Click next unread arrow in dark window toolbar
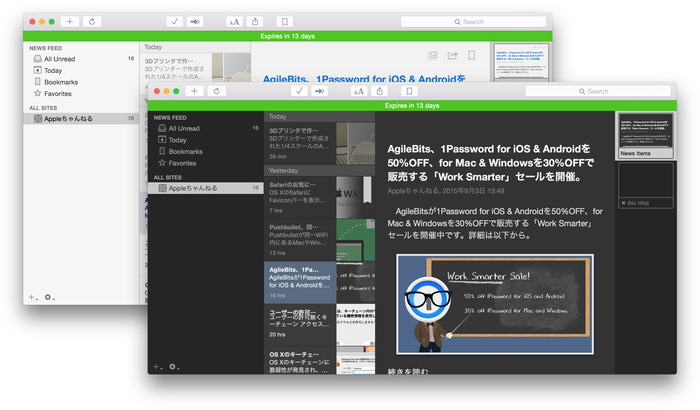This screenshot has width=700, height=410. click(319, 91)
